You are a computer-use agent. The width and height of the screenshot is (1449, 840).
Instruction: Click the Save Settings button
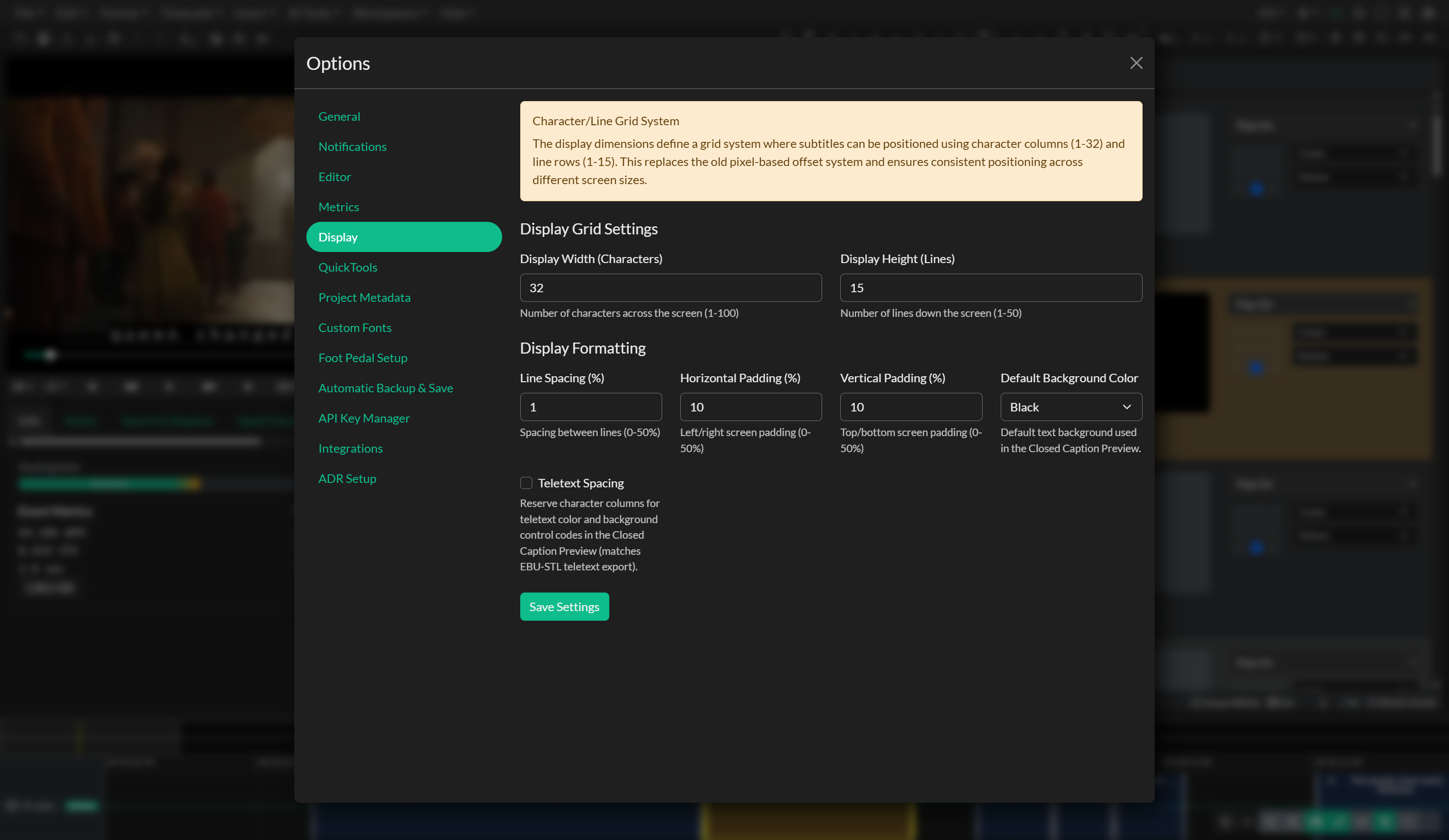(564, 607)
